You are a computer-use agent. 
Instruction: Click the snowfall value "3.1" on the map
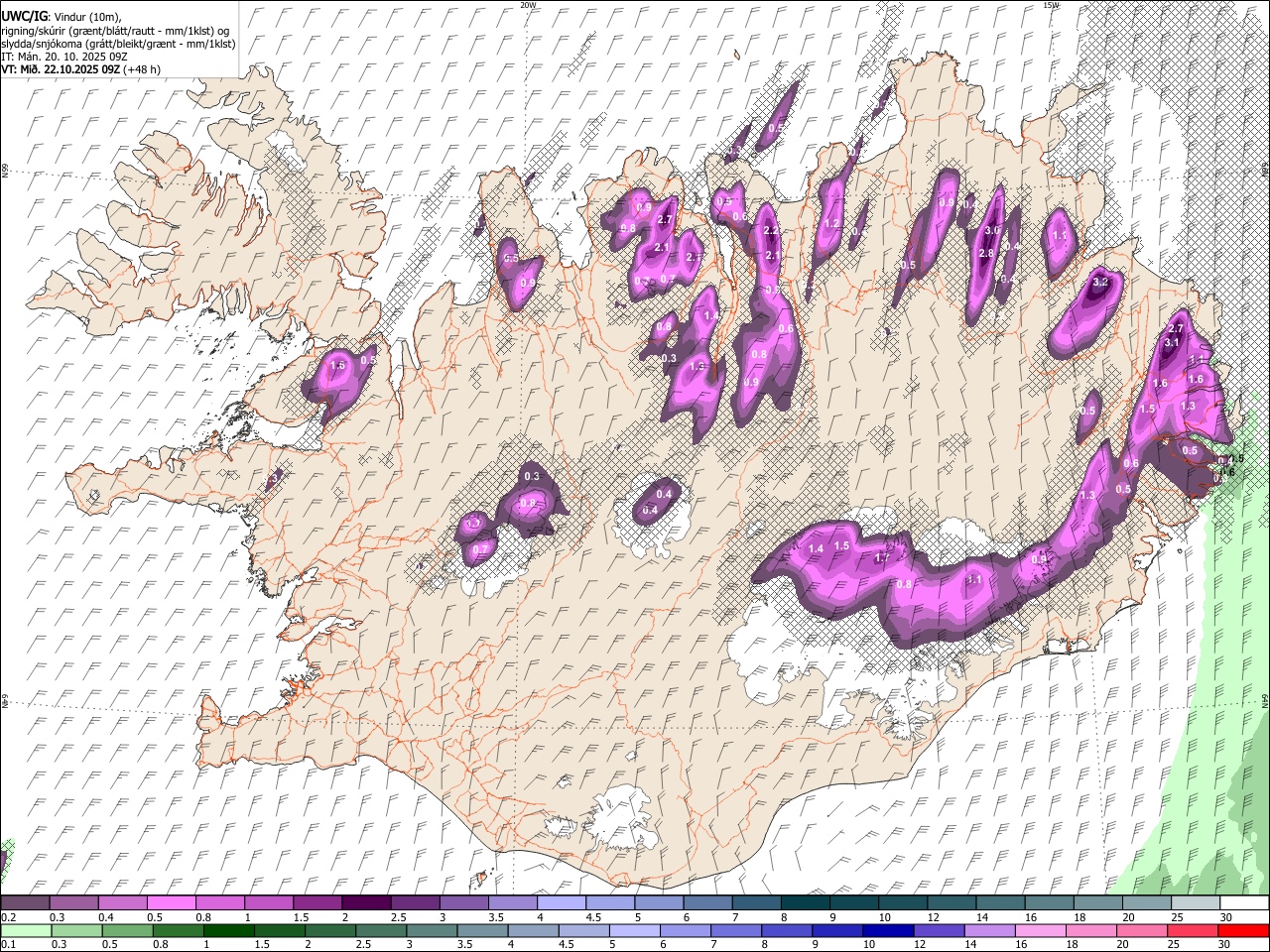1171,342
